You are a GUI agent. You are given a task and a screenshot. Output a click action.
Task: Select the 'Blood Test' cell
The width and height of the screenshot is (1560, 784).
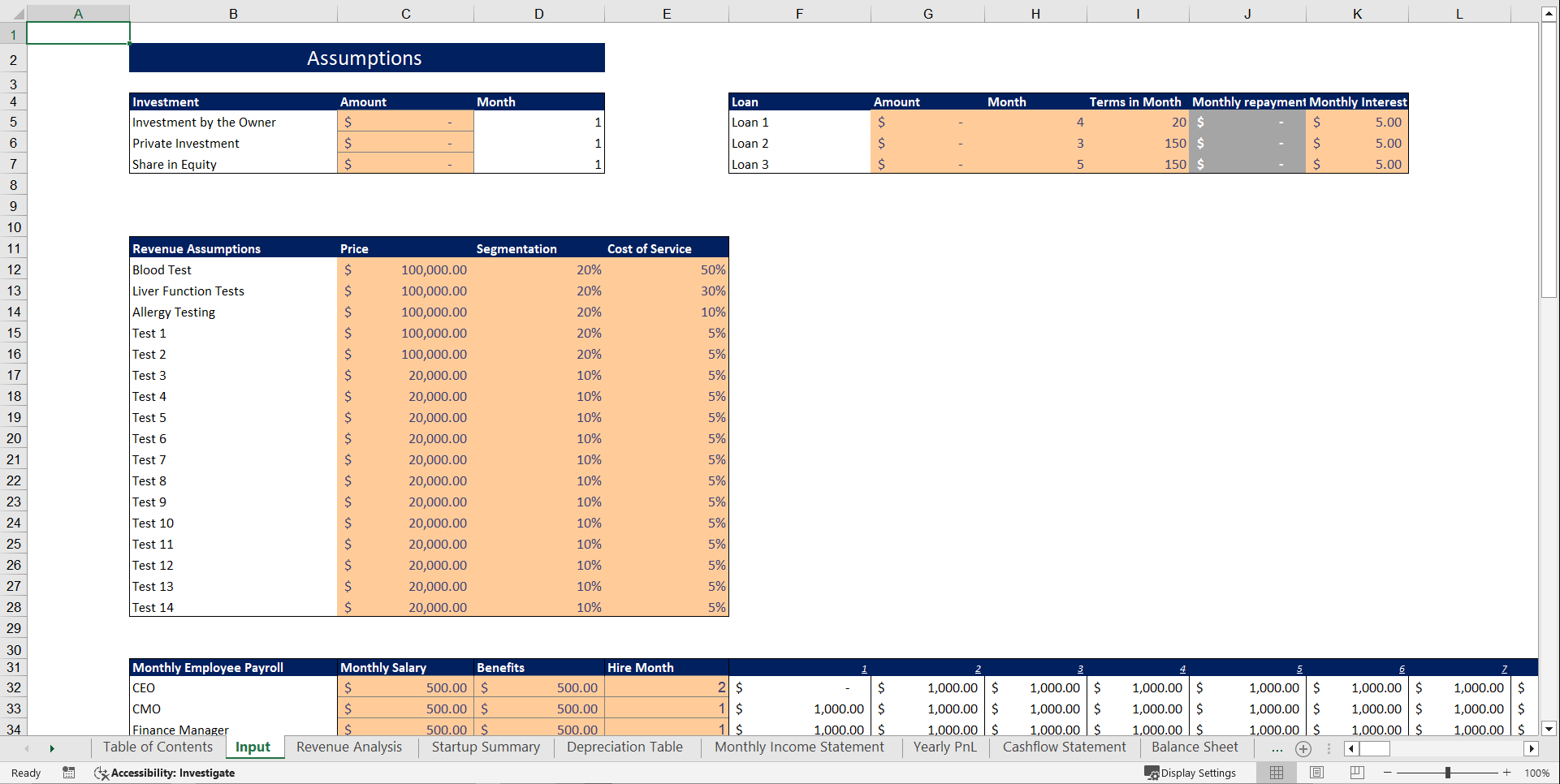tap(233, 269)
